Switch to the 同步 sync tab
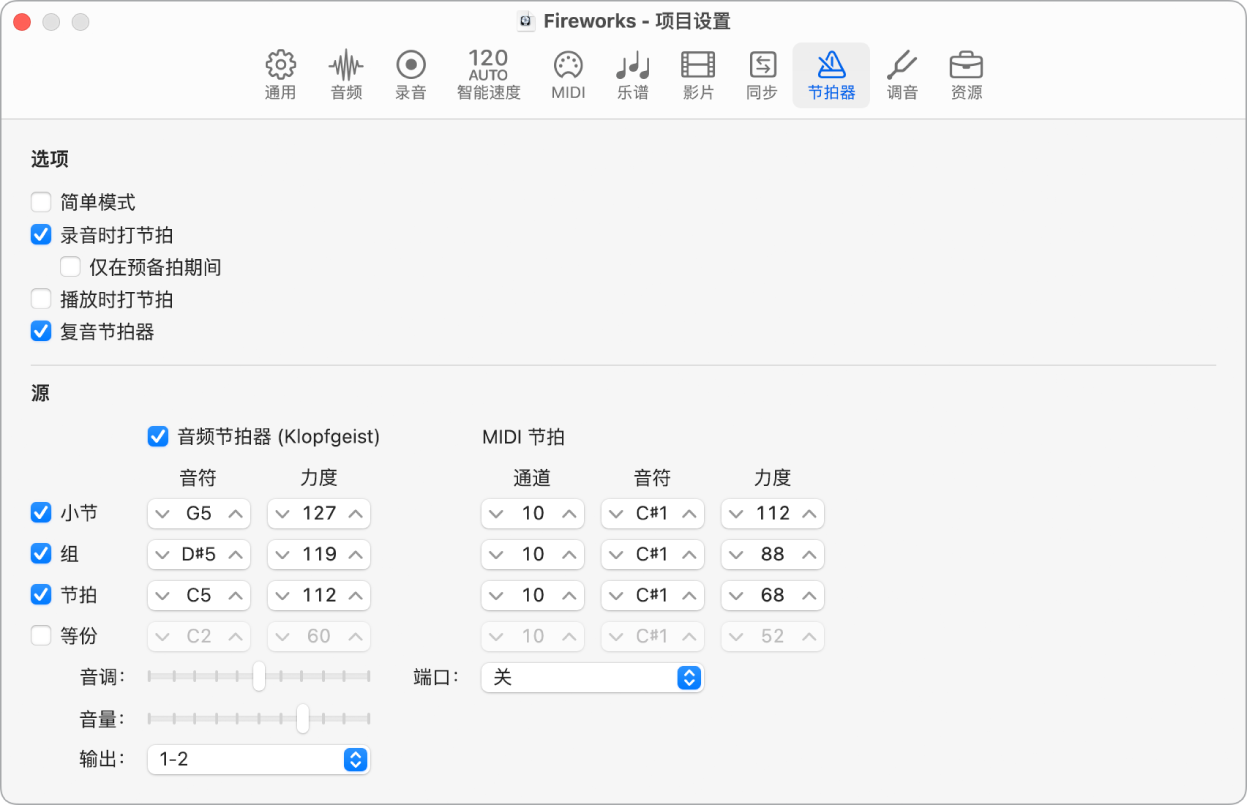Image resolution: width=1248 pixels, height=806 pixels. click(x=762, y=66)
